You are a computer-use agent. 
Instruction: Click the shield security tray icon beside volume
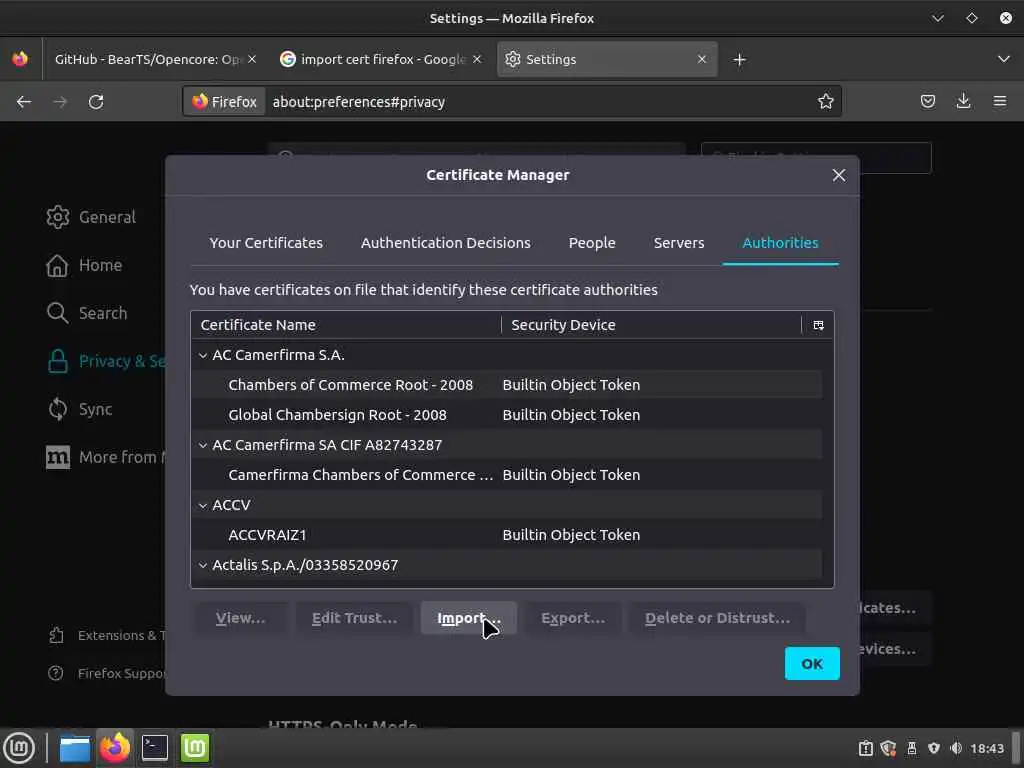pyautogui.click(x=934, y=749)
